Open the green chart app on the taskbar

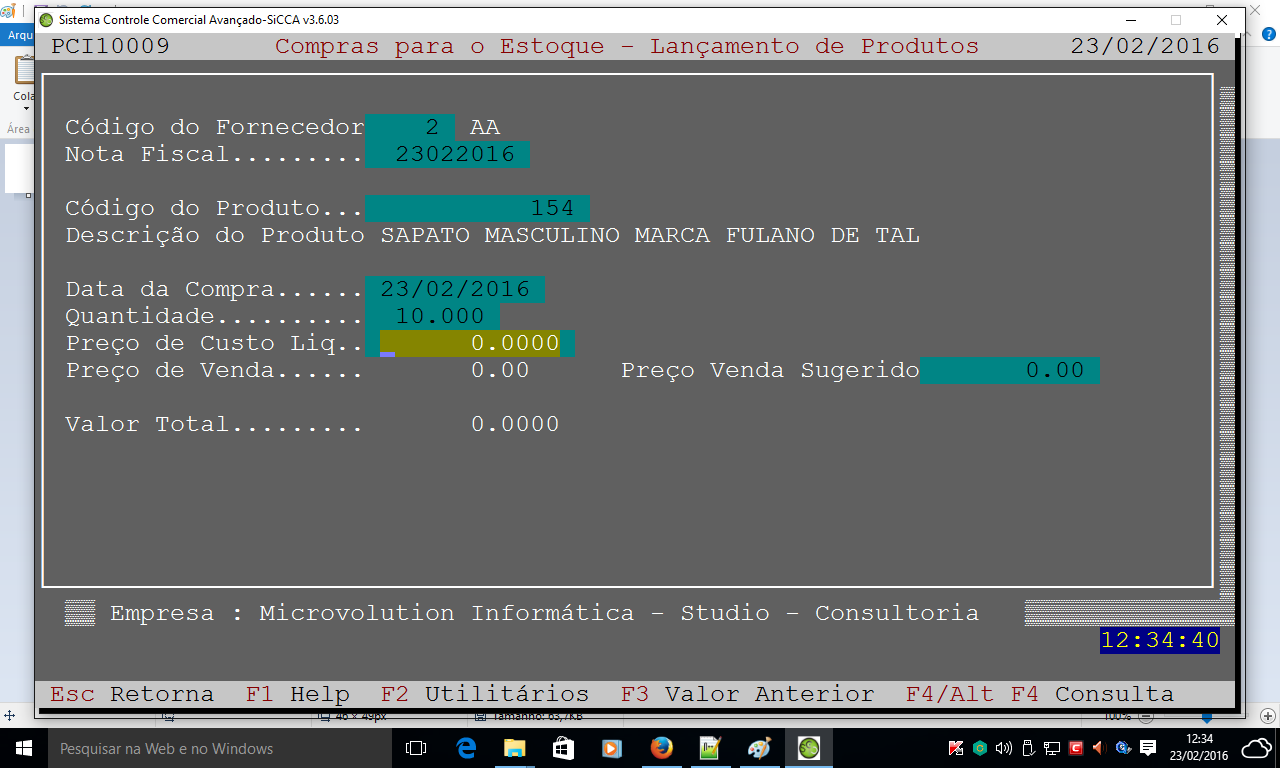(710, 748)
